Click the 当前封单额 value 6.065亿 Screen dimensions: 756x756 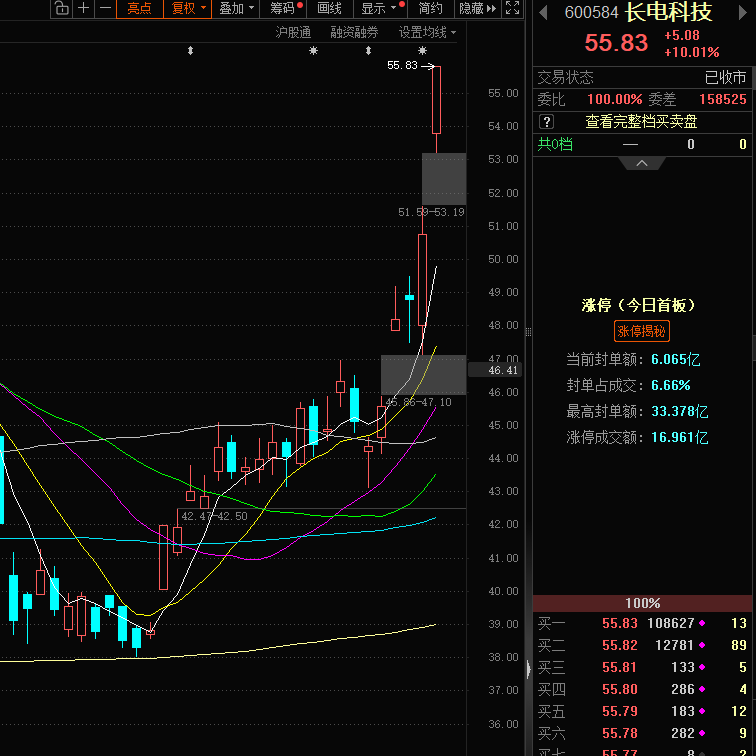coord(675,359)
